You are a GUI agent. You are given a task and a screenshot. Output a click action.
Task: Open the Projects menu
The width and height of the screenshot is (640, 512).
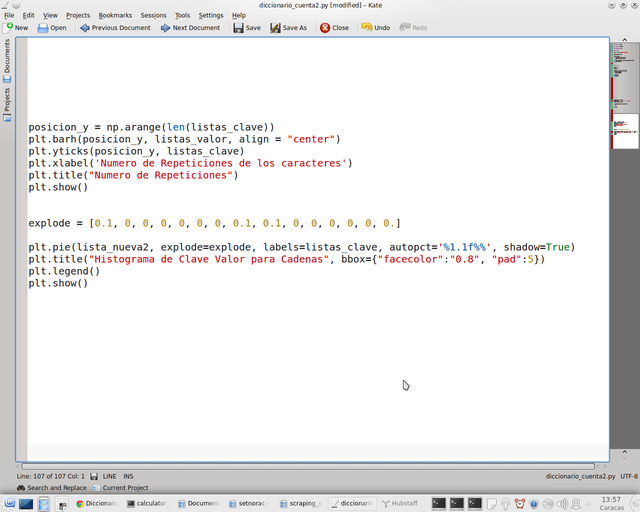coord(78,16)
